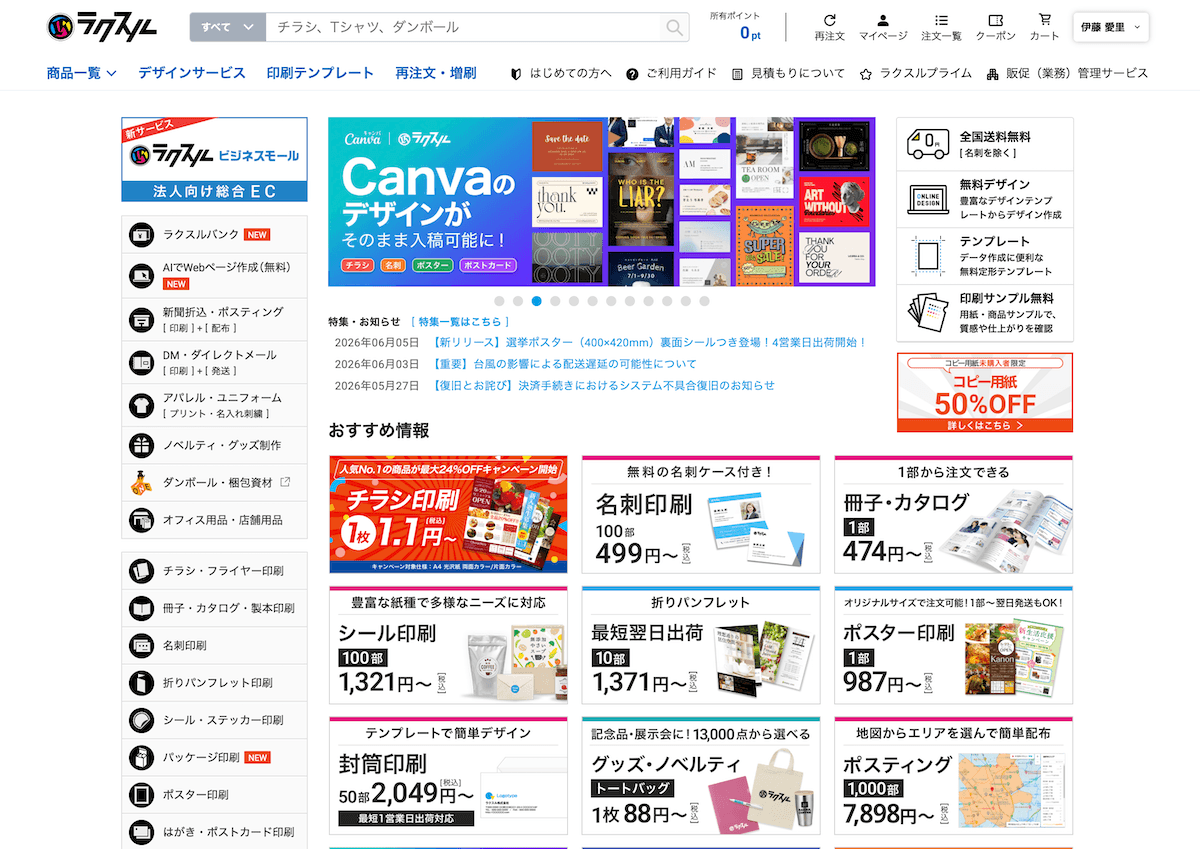
Task: Select the last carousel dot indicator
Action: (x=704, y=300)
